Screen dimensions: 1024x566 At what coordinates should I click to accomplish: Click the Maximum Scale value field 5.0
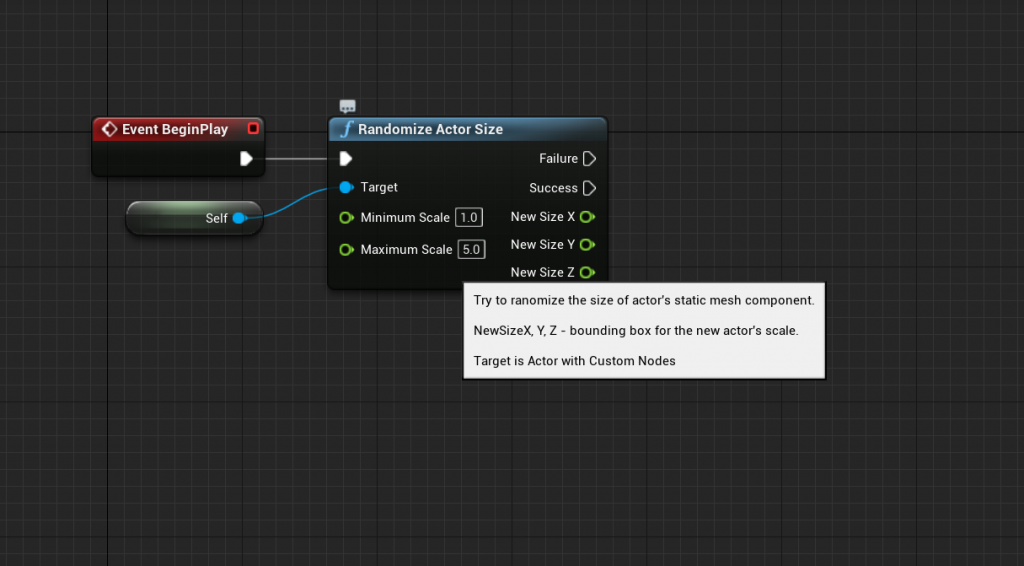pos(471,250)
